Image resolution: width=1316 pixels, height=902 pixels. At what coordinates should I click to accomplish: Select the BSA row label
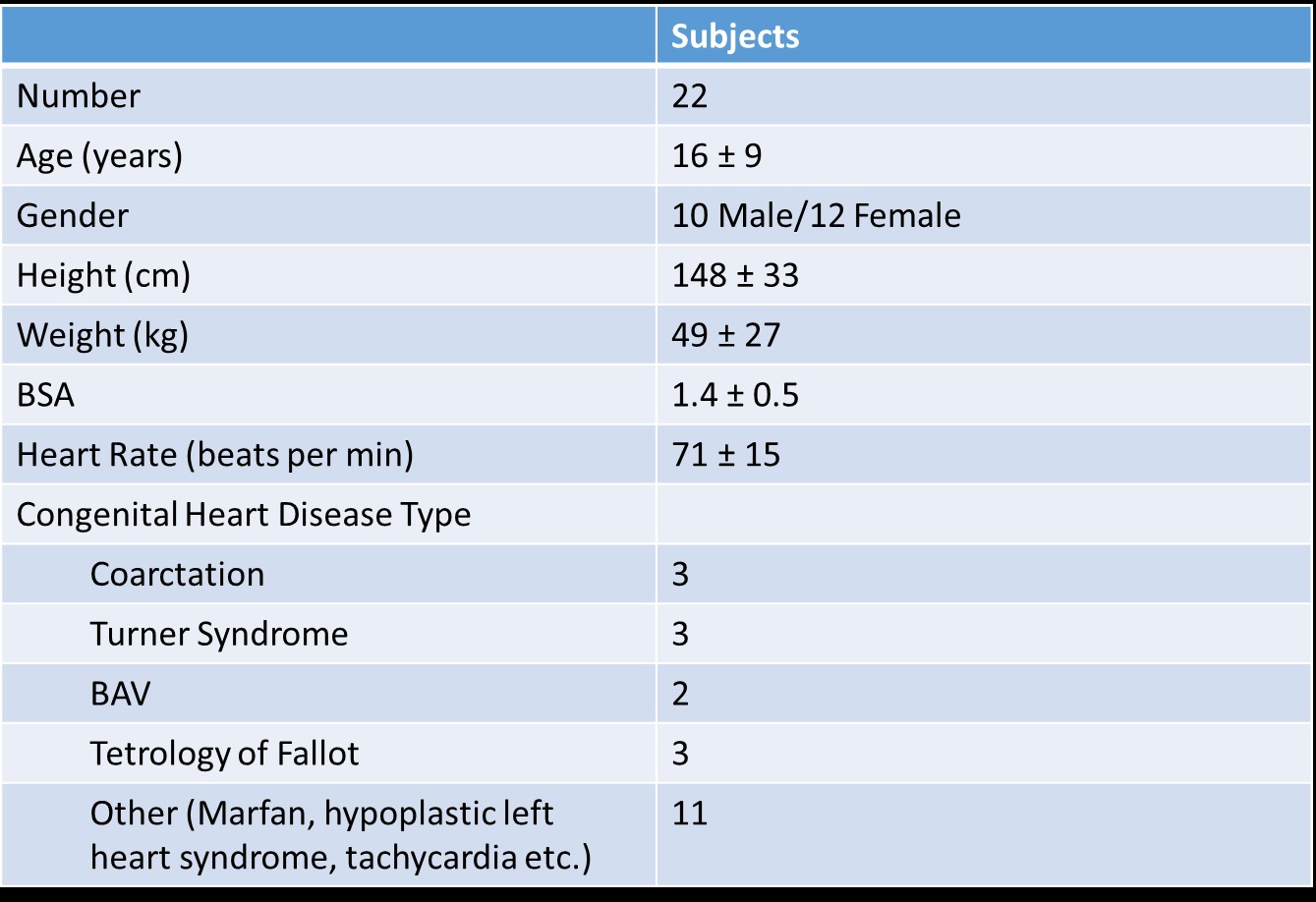tap(45, 396)
